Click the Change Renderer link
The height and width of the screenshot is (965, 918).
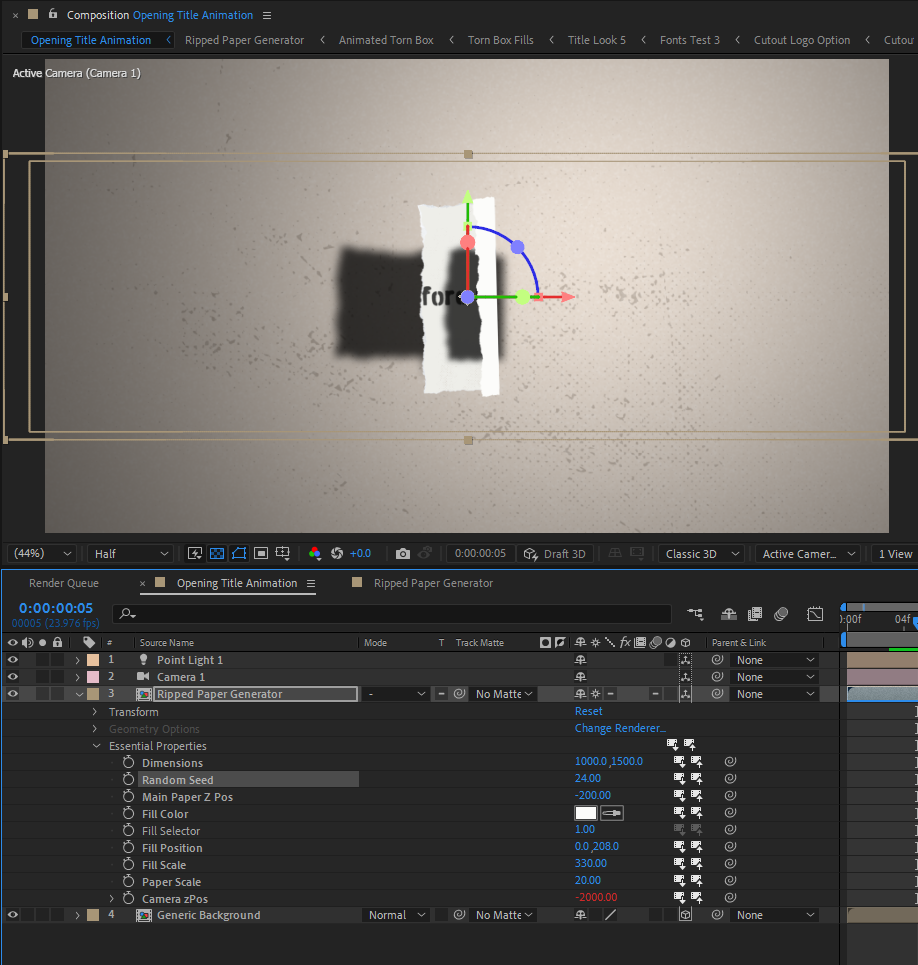point(619,728)
